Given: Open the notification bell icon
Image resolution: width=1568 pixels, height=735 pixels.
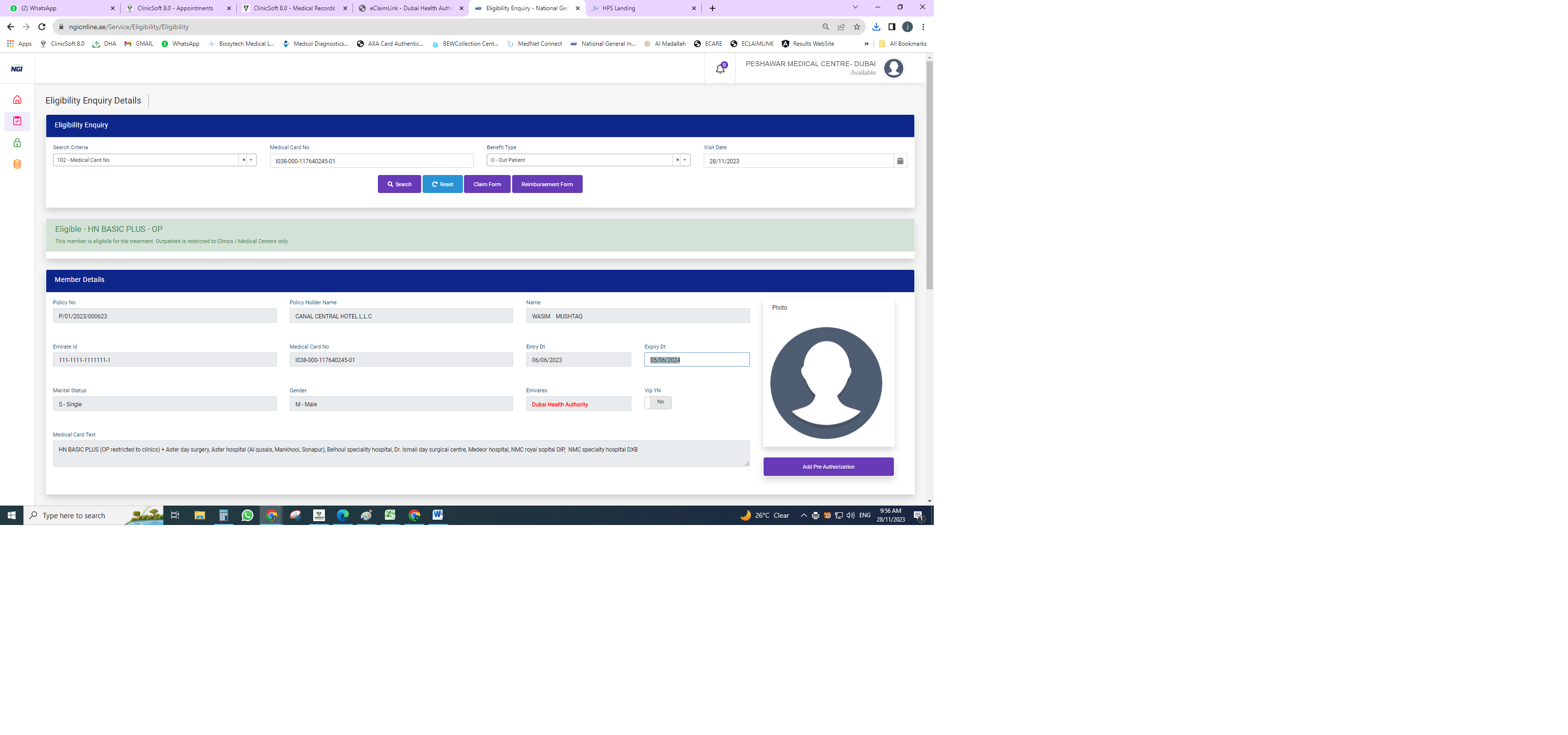Looking at the screenshot, I should pos(720,69).
